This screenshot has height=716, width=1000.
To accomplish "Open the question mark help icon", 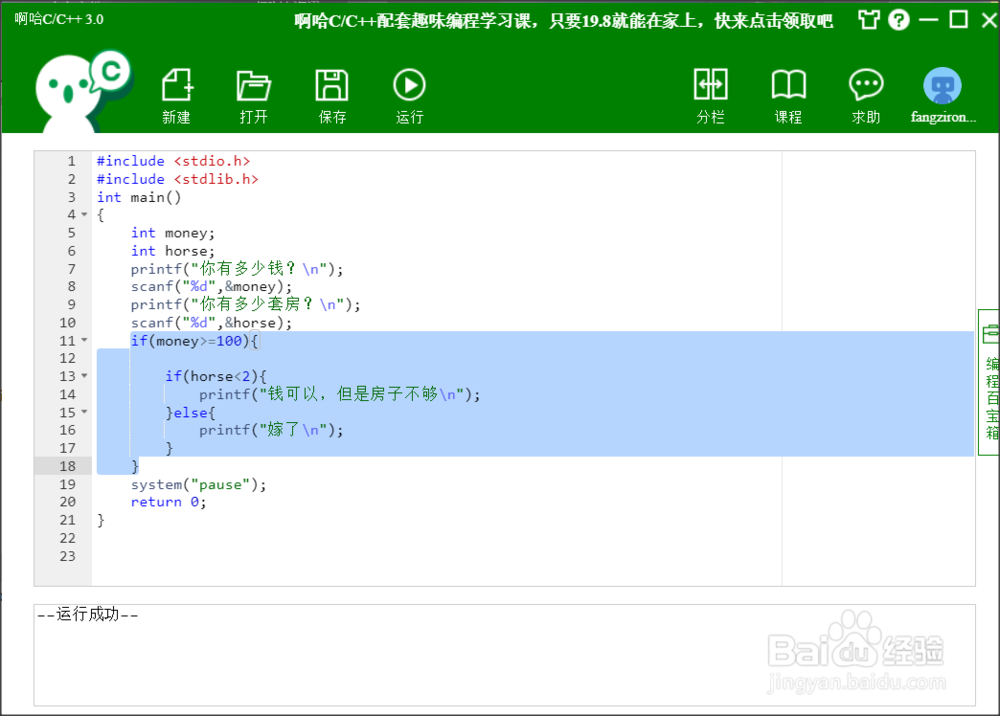I will (899, 20).
